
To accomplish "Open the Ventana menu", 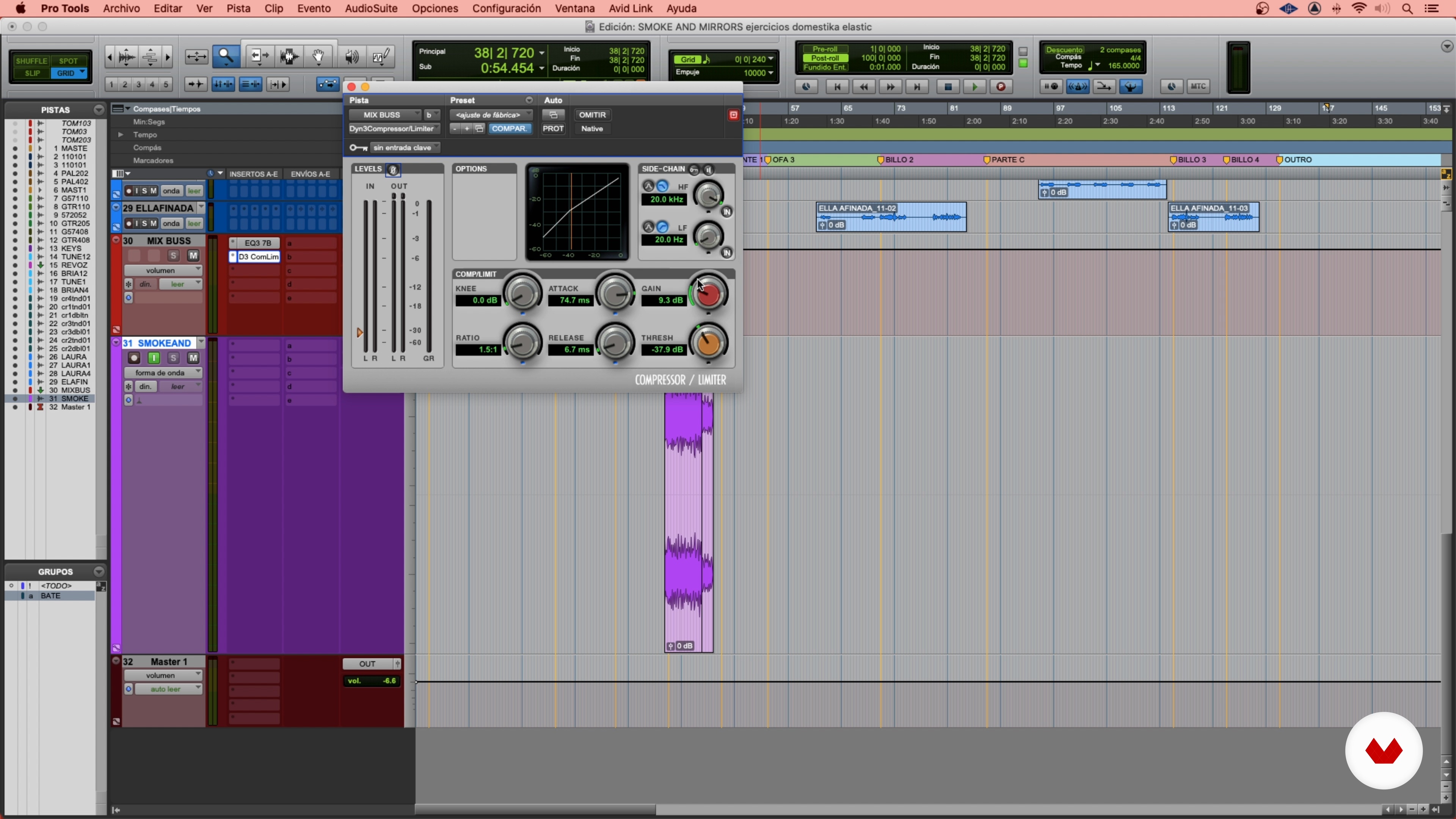I will pyautogui.click(x=574, y=8).
